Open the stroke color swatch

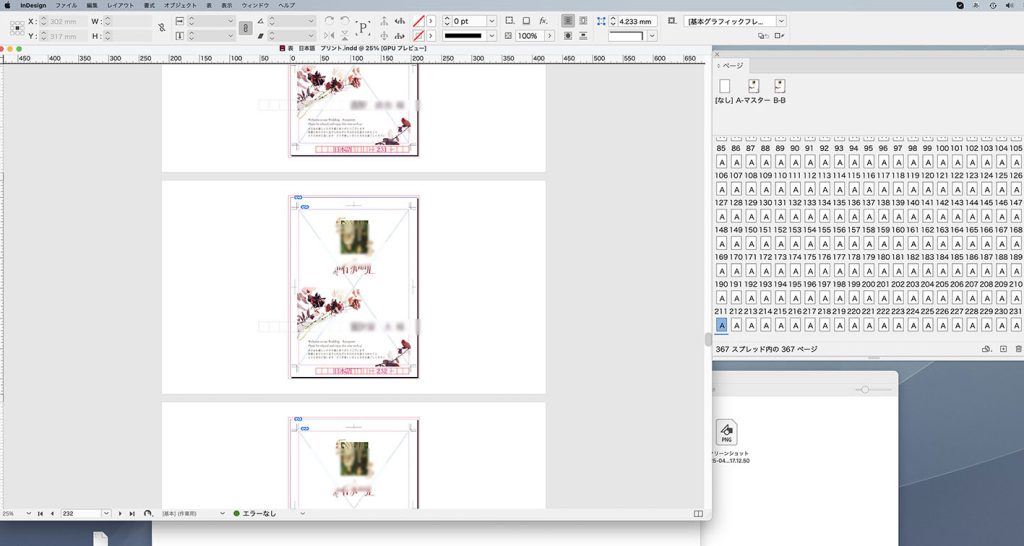(x=419, y=36)
